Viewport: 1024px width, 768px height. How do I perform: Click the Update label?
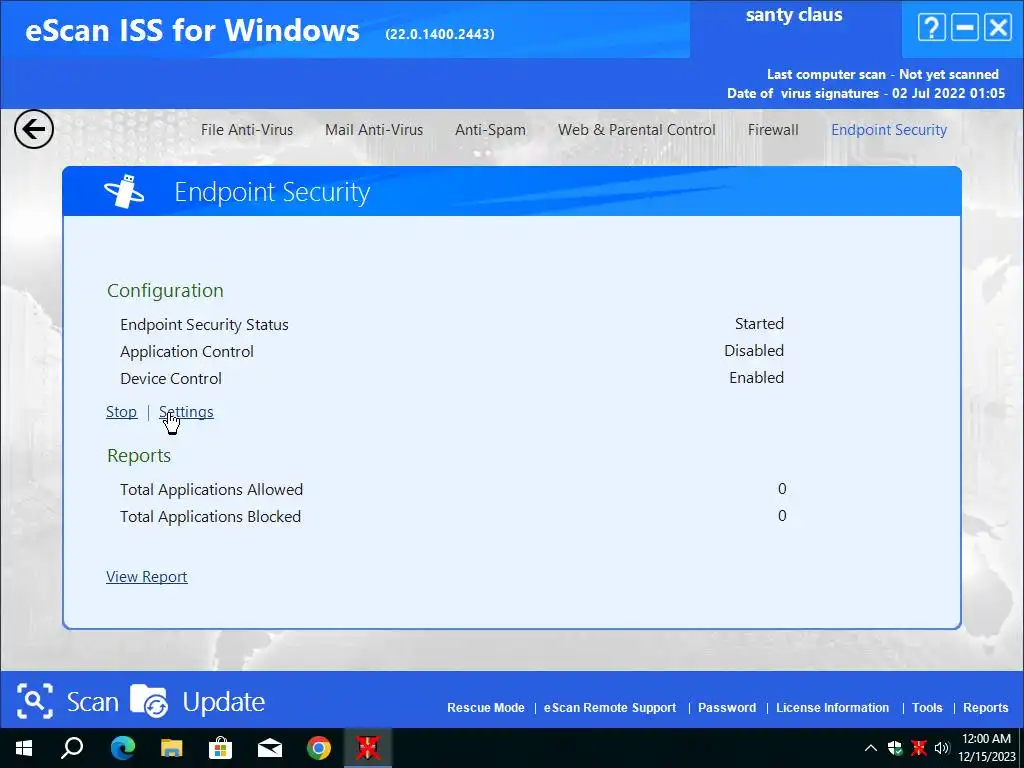[223, 703]
